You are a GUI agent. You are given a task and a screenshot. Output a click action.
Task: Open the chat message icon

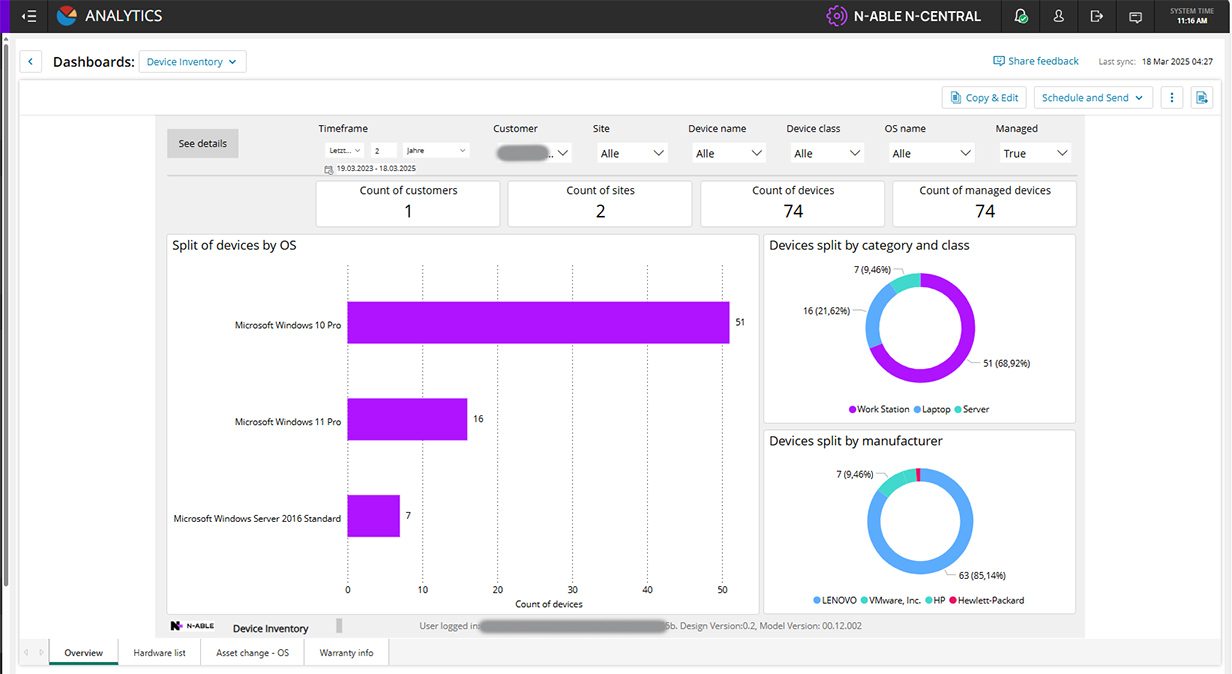coord(1135,17)
